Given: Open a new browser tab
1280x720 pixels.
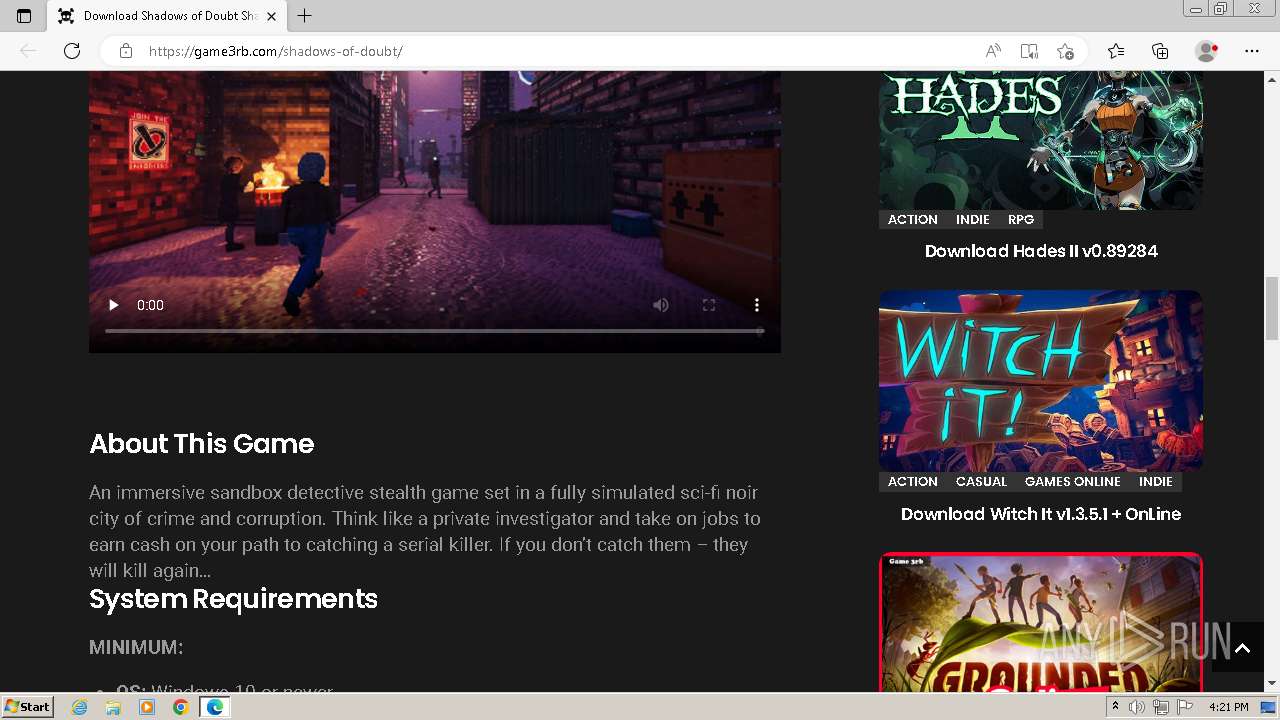Looking at the screenshot, I should [x=305, y=16].
